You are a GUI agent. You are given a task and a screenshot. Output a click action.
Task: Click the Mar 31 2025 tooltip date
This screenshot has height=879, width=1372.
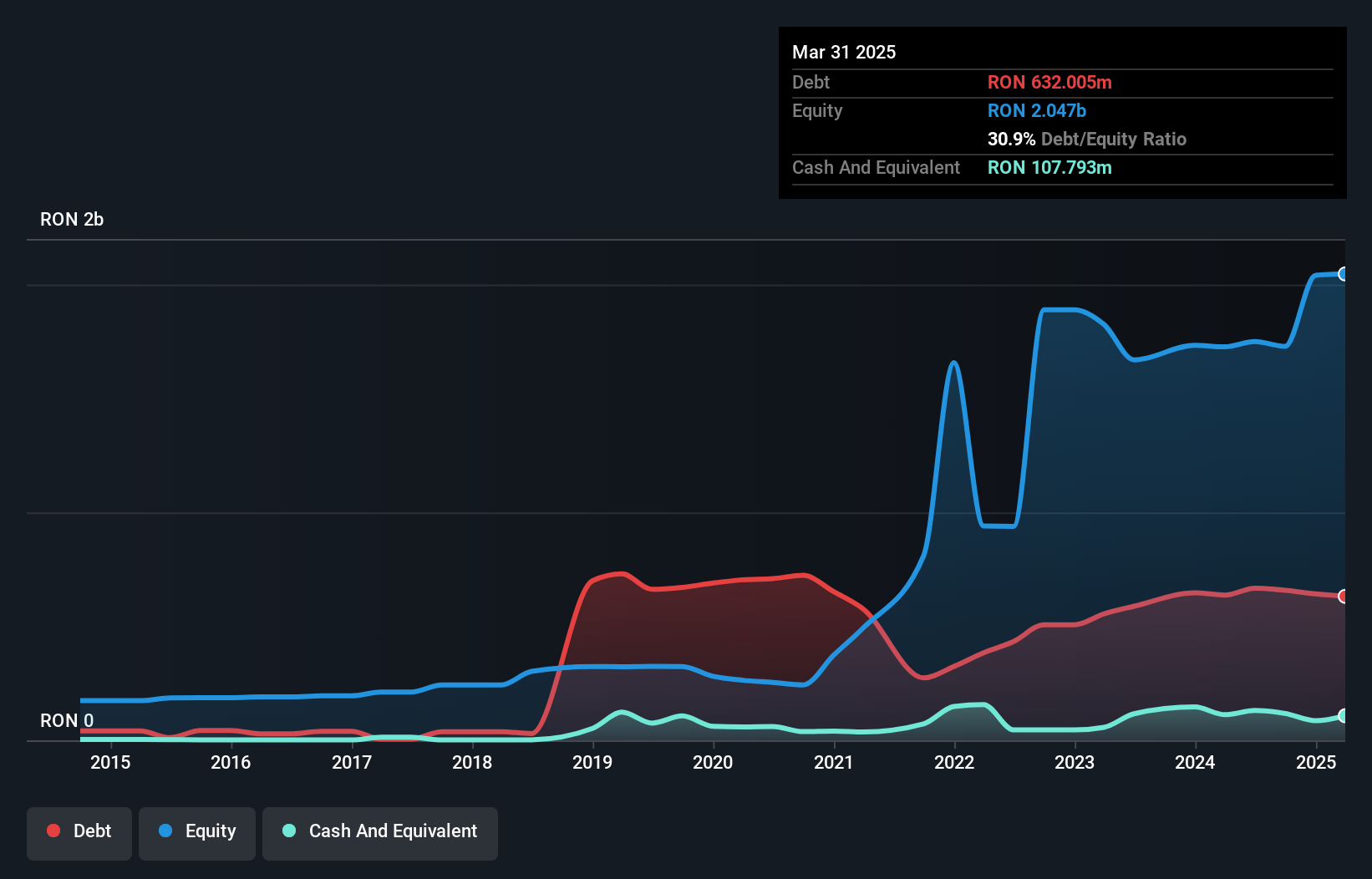844,53
